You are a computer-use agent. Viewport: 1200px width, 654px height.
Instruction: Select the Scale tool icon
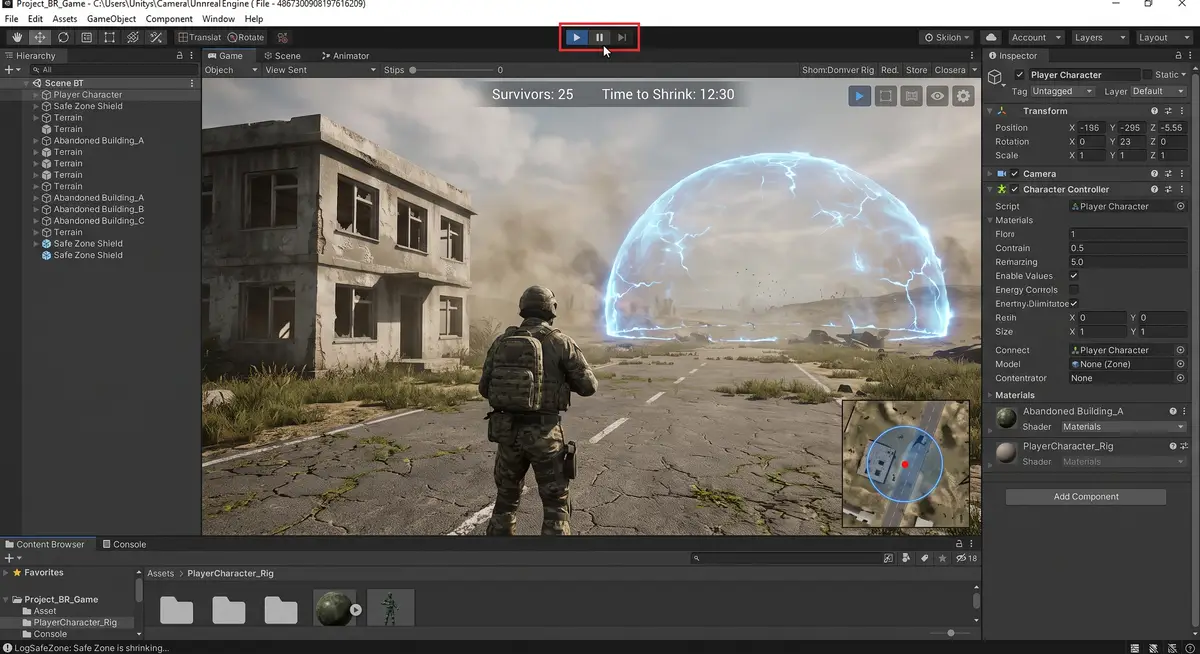click(86, 37)
